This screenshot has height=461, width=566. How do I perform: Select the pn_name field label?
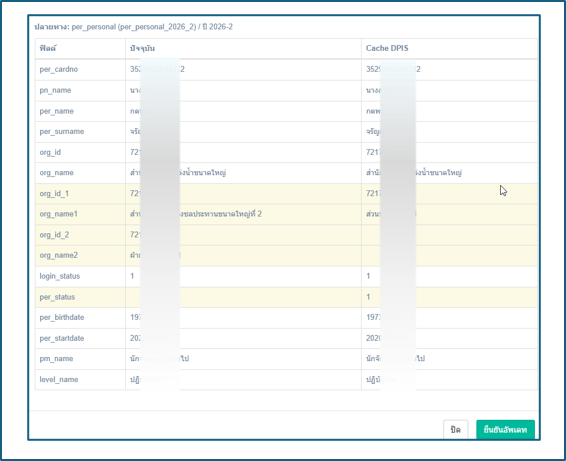(55, 90)
